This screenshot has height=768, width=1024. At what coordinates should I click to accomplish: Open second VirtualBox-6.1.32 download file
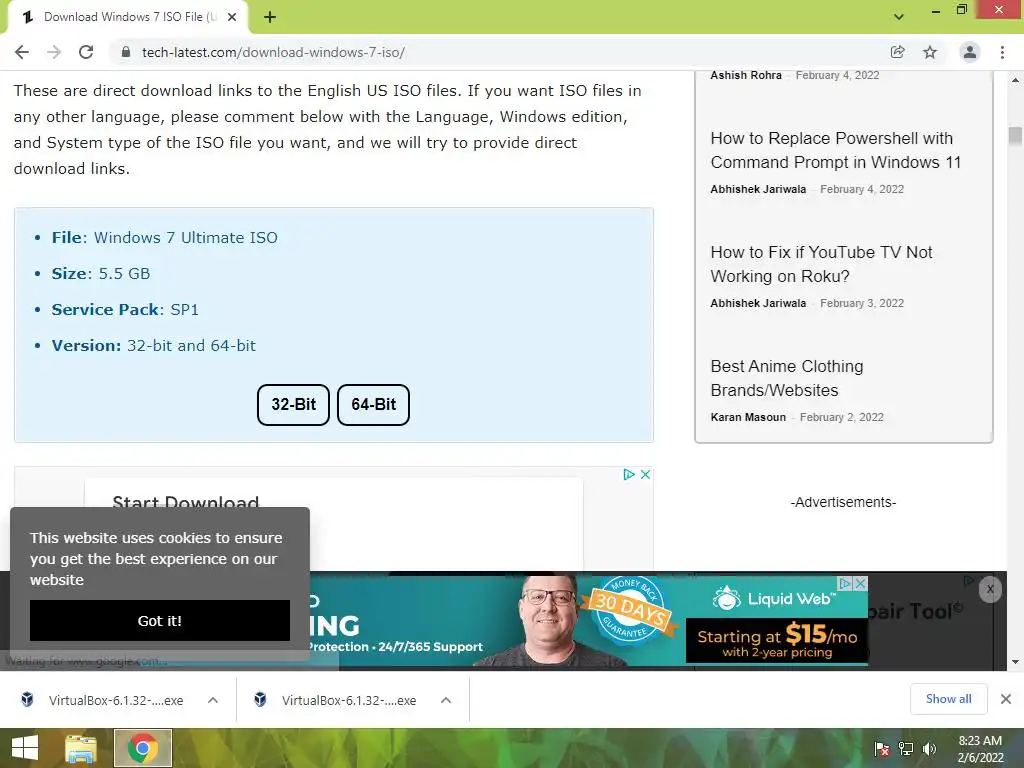coord(338,700)
